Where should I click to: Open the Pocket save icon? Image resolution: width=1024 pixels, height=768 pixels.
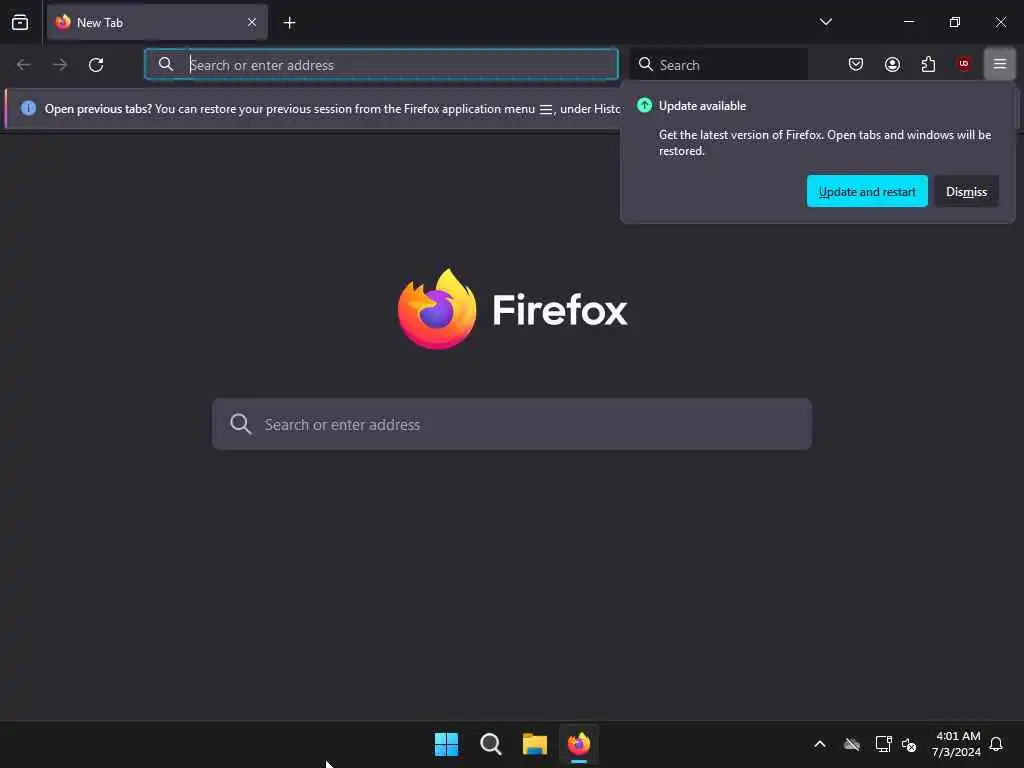pos(856,64)
